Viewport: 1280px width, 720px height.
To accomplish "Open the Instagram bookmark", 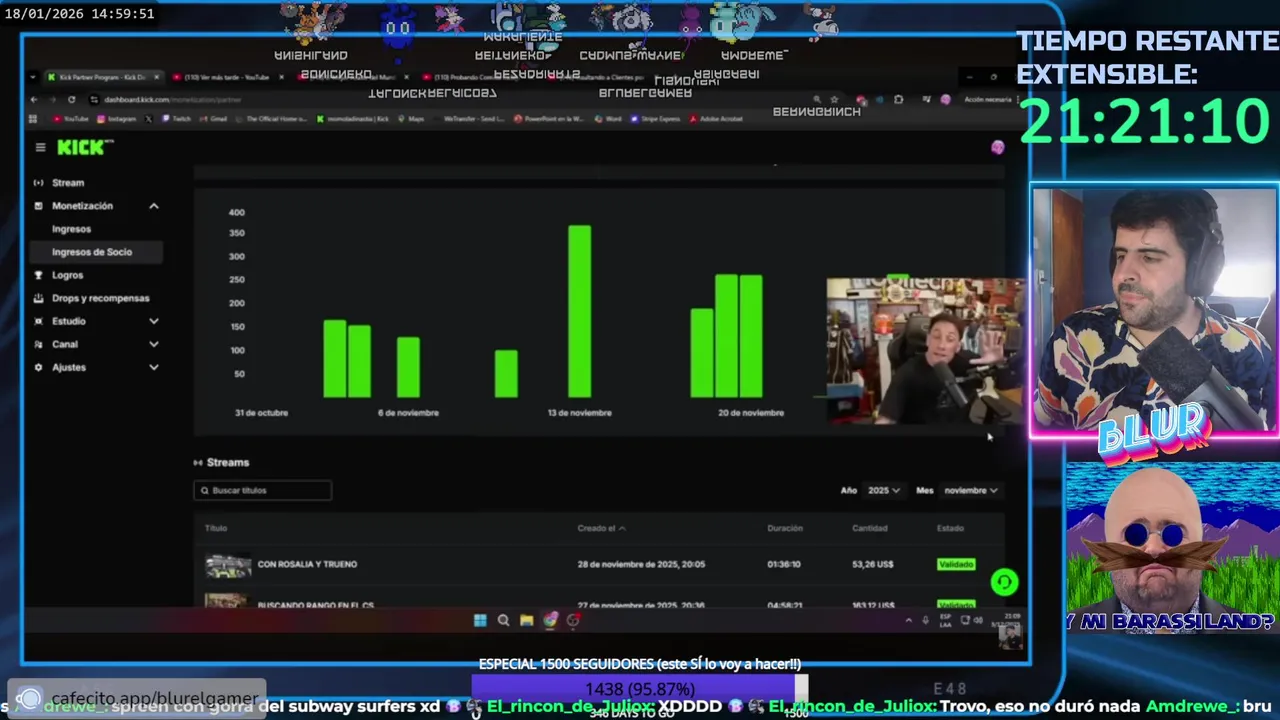I will (x=118, y=118).
